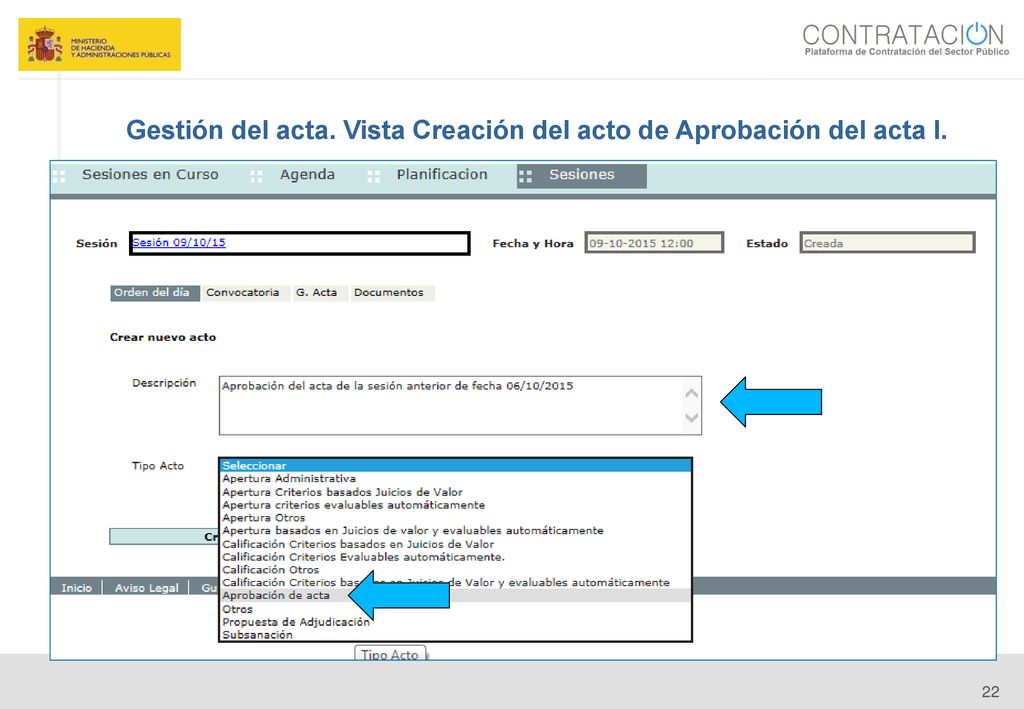Select Apertura criterios evaluables automáticamente
This screenshot has width=1024, height=709.
[455, 505]
